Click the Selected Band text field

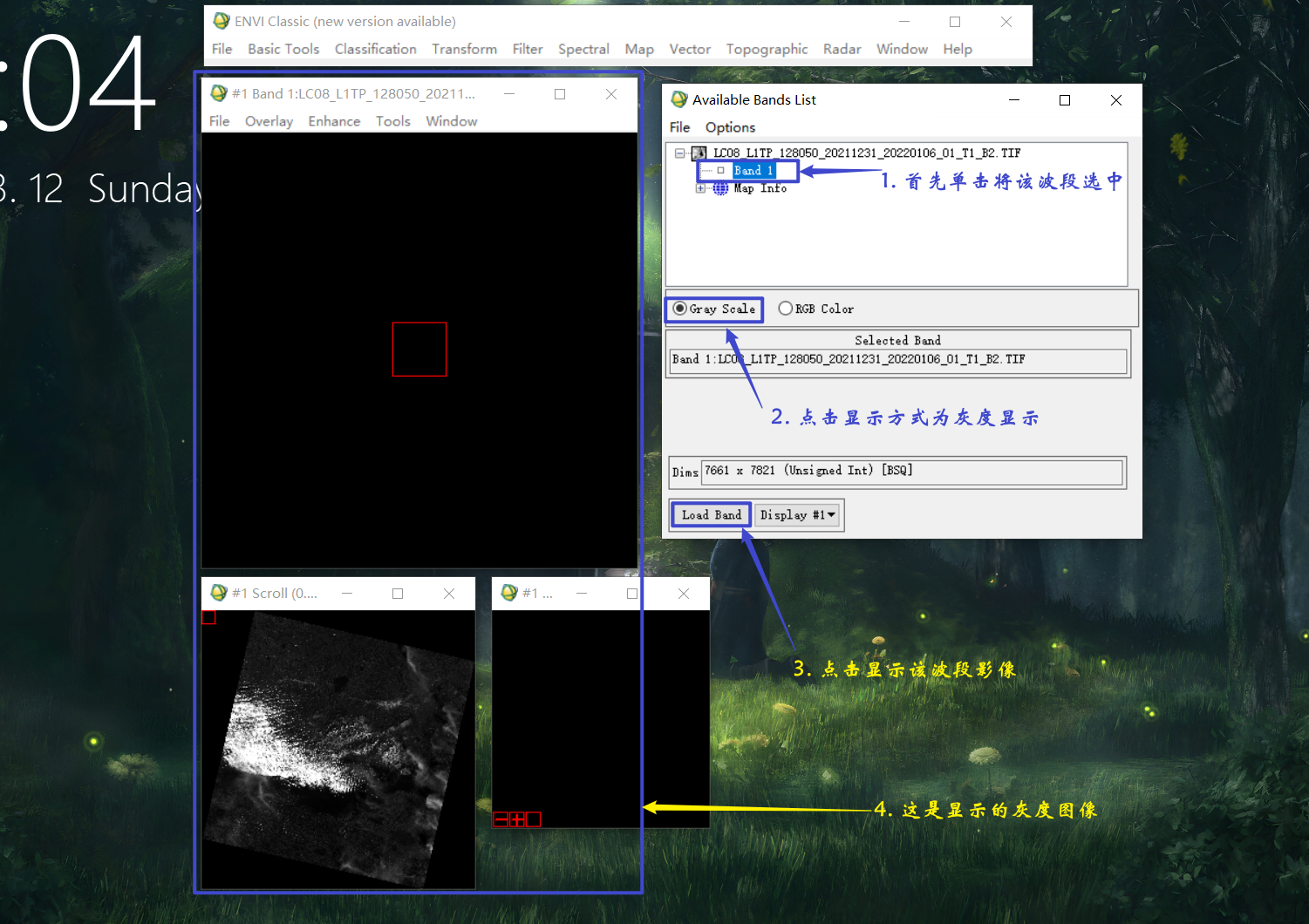(x=897, y=359)
